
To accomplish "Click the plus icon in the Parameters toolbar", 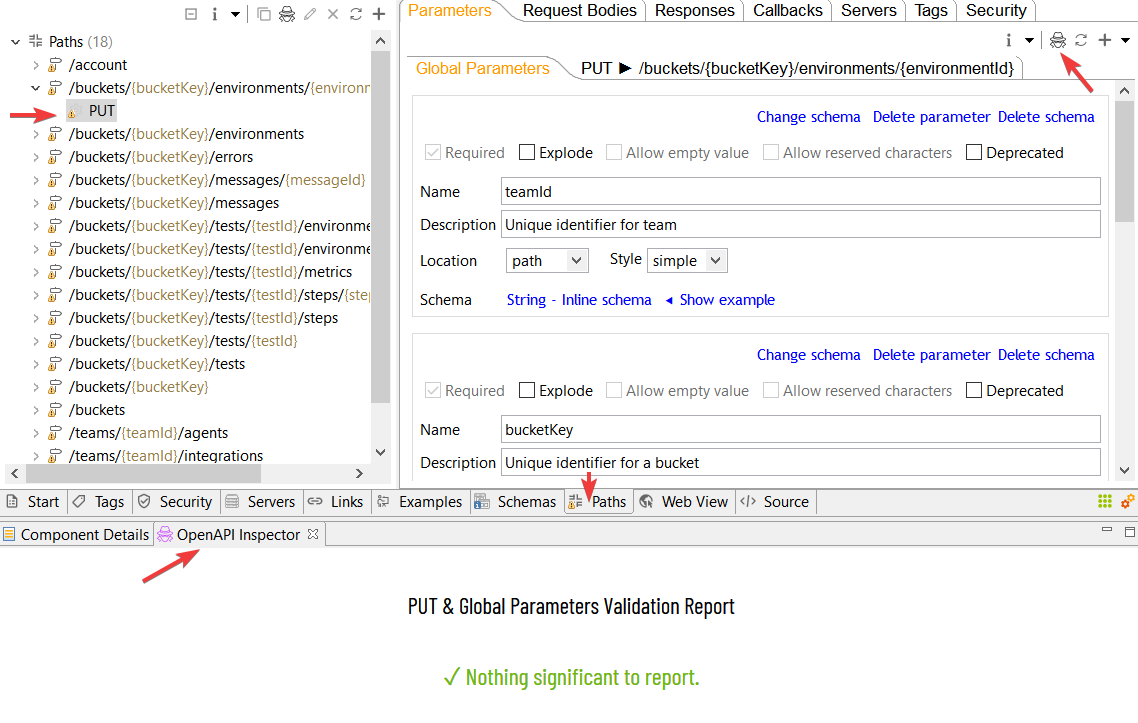I will pyautogui.click(x=1105, y=40).
